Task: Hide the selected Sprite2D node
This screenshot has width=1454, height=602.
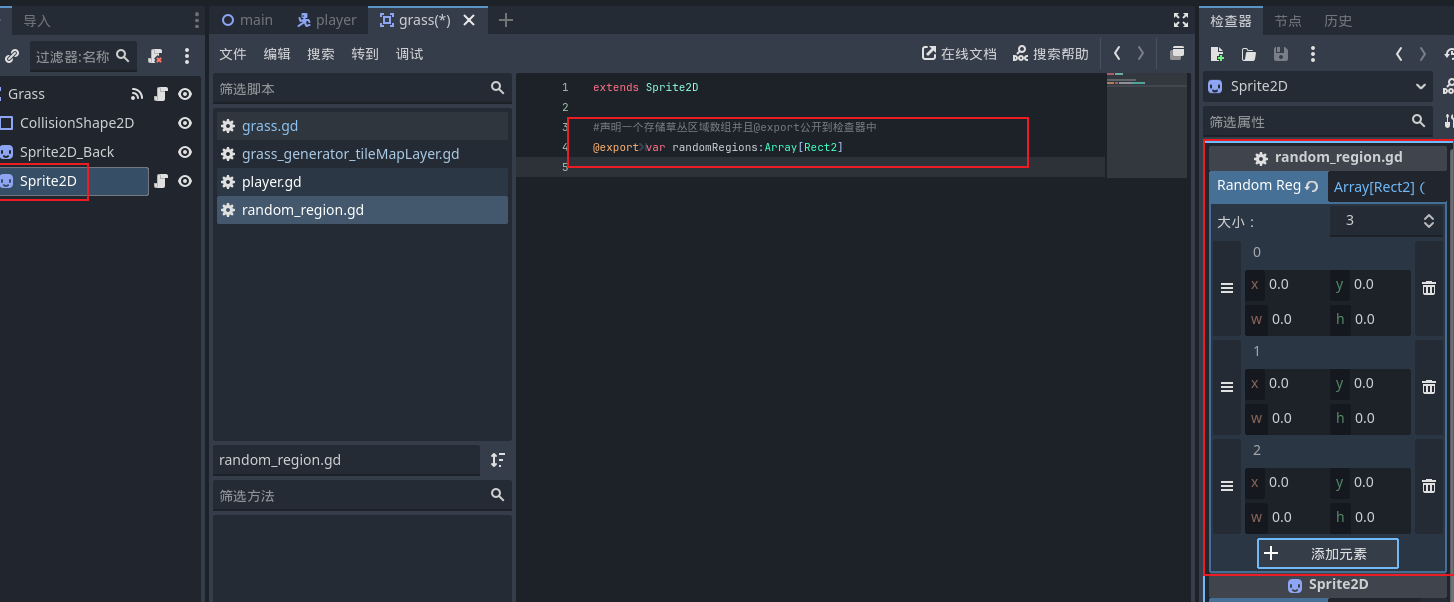Action: [x=185, y=181]
